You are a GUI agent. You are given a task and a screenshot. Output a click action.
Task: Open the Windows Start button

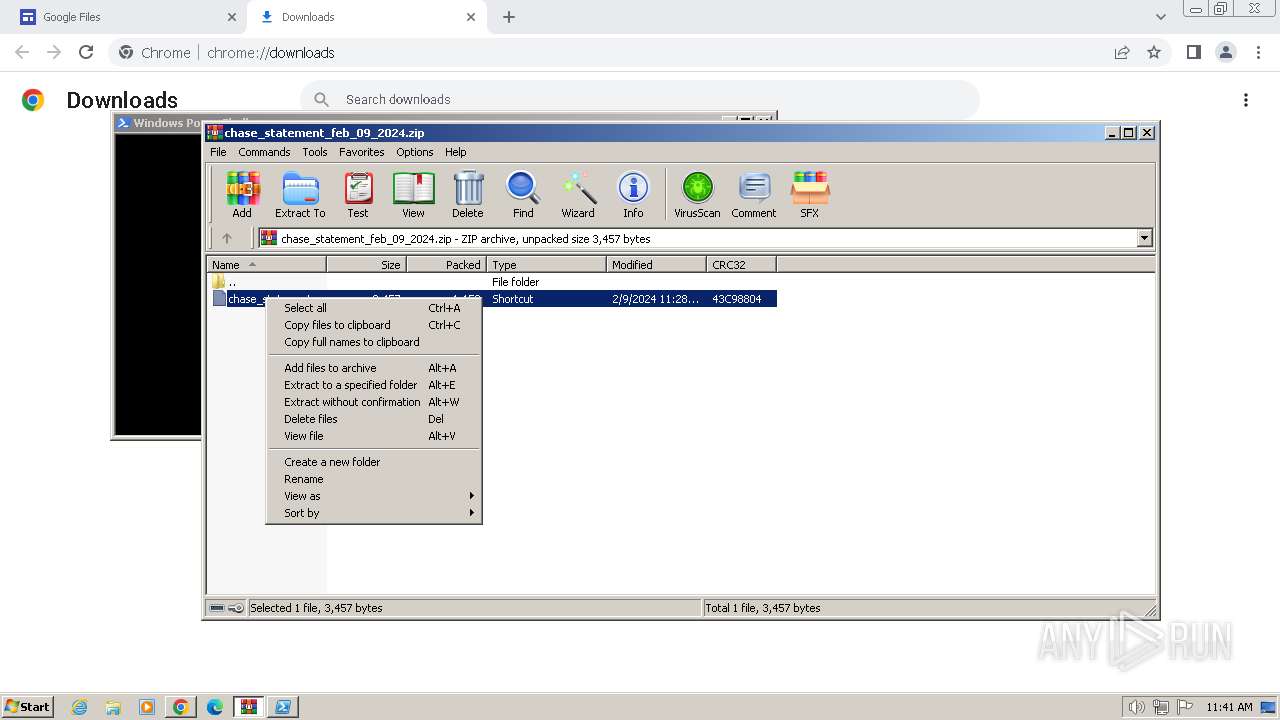(27, 706)
